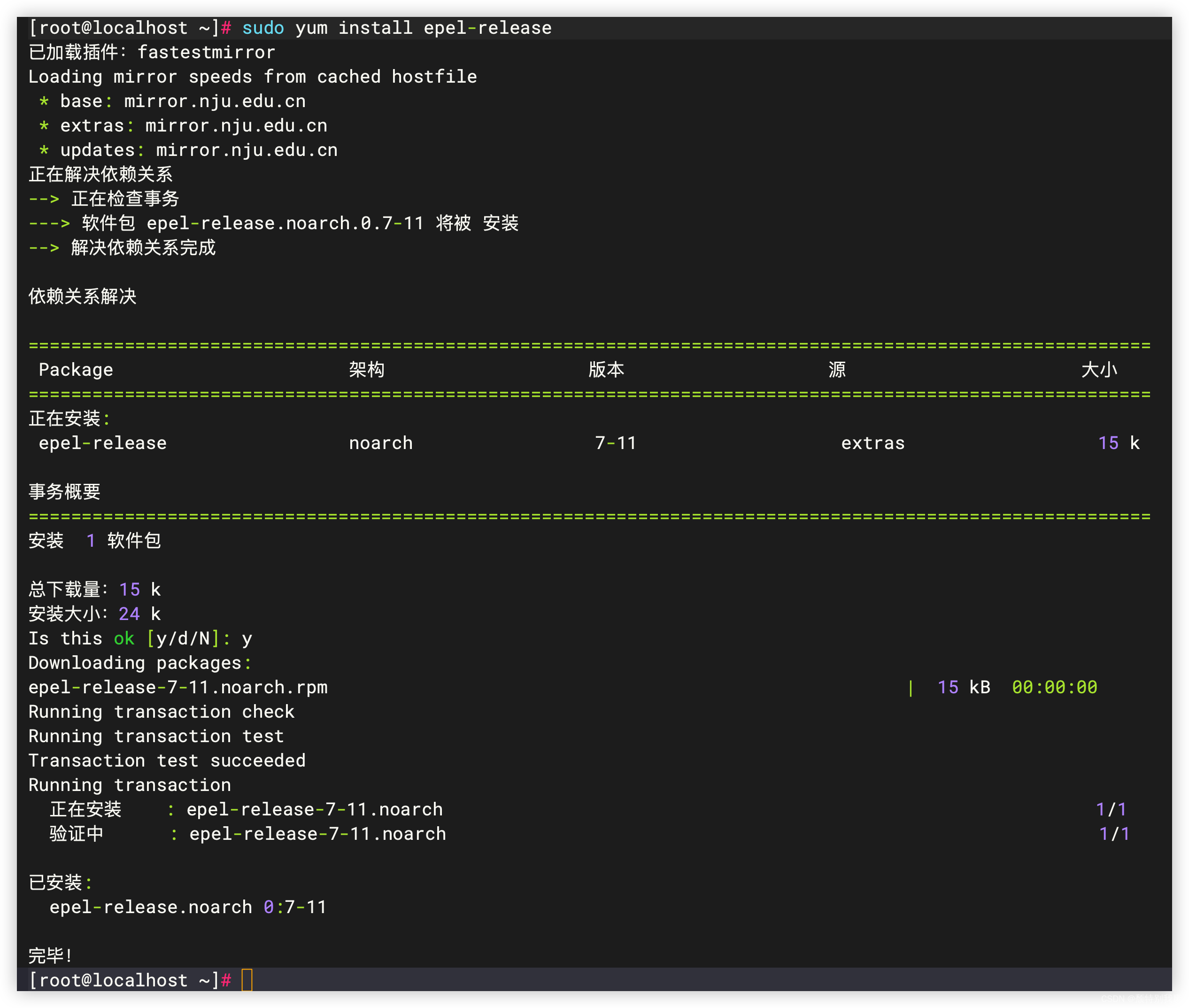Select the updates mirror URL mirror.nju.edu.cn
Image resolution: width=1189 pixels, height=1008 pixels.
[x=246, y=150]
